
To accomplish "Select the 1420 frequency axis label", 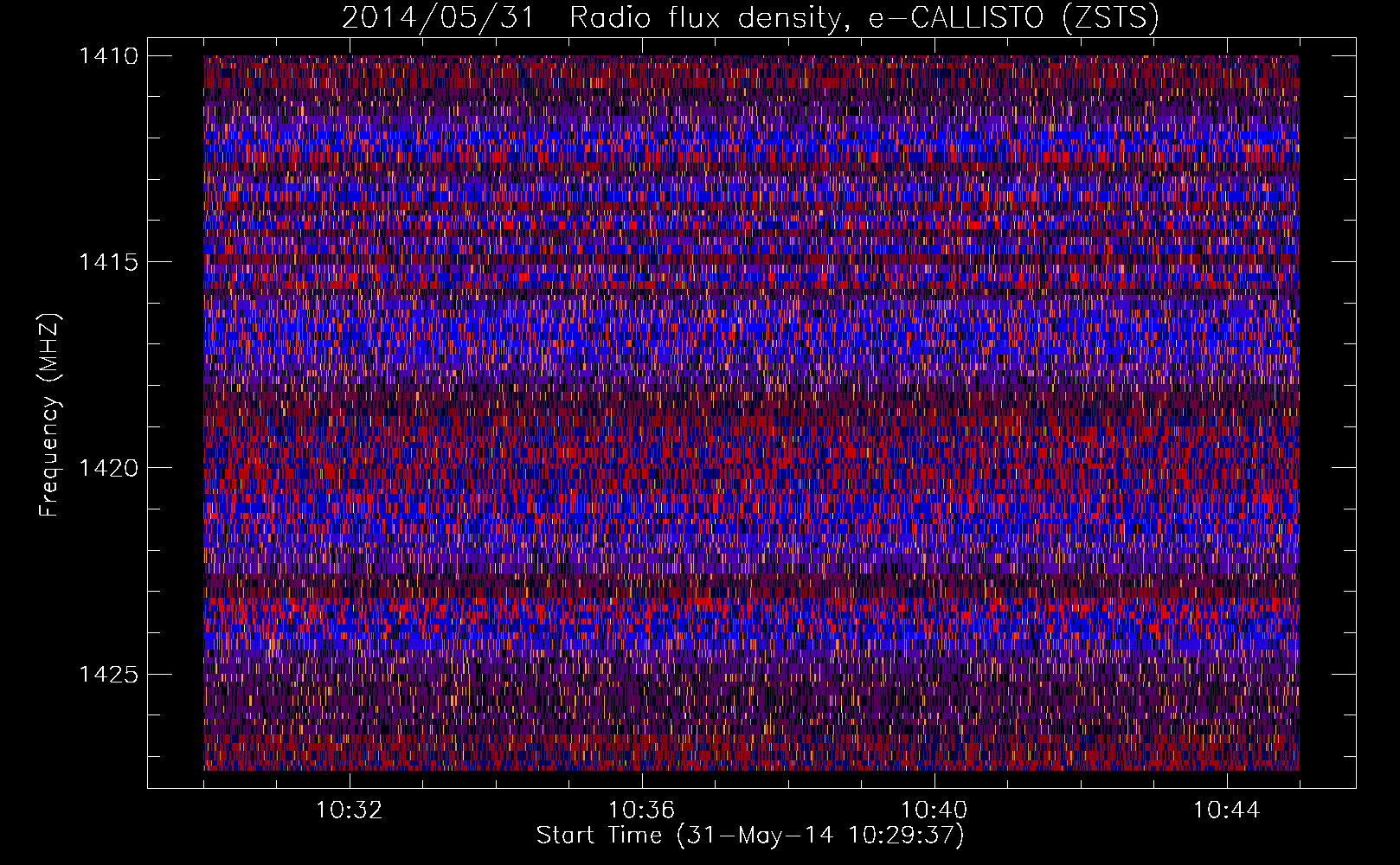I will point(108,468).
